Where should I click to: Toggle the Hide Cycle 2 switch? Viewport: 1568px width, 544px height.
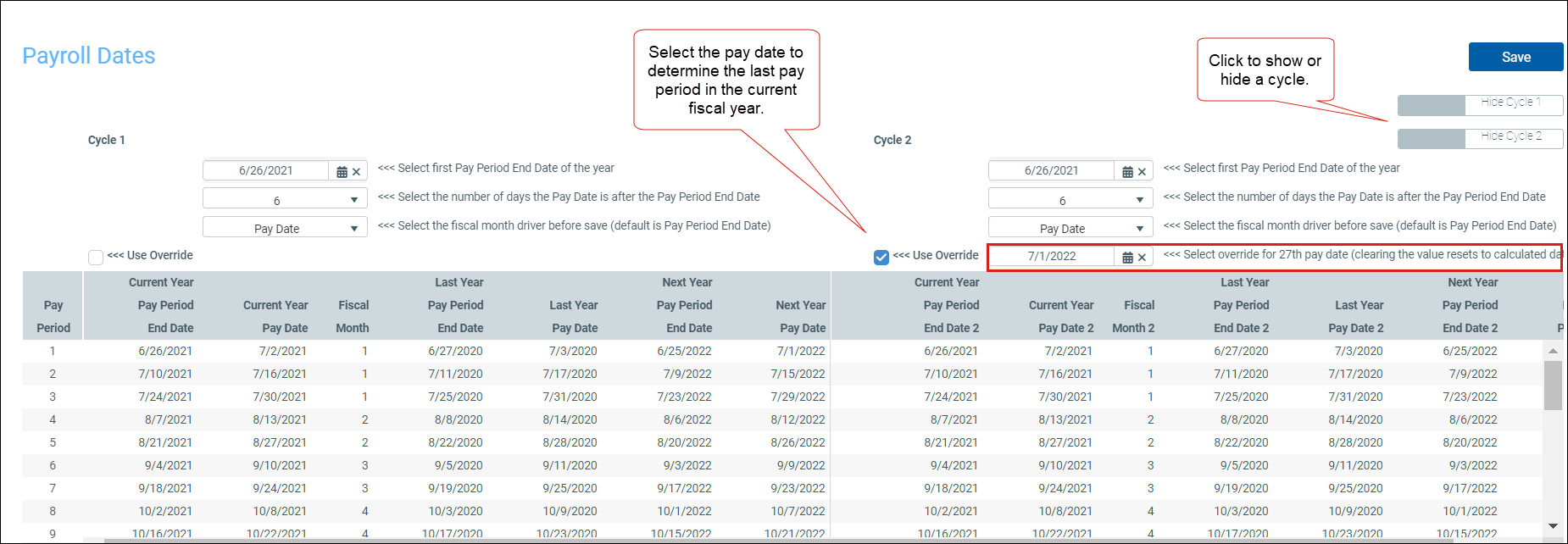[x=1479, y=138]
